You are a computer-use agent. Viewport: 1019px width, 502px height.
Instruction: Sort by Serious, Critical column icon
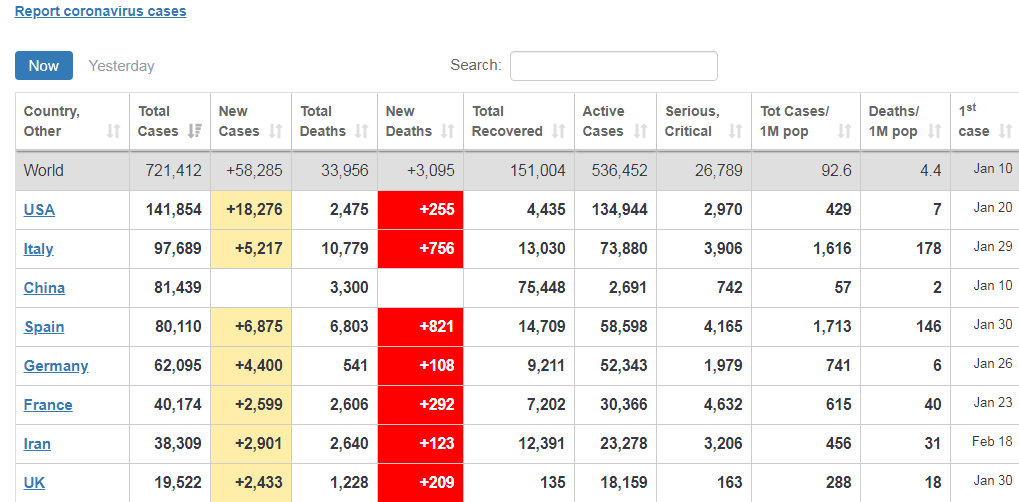[736, 131]
